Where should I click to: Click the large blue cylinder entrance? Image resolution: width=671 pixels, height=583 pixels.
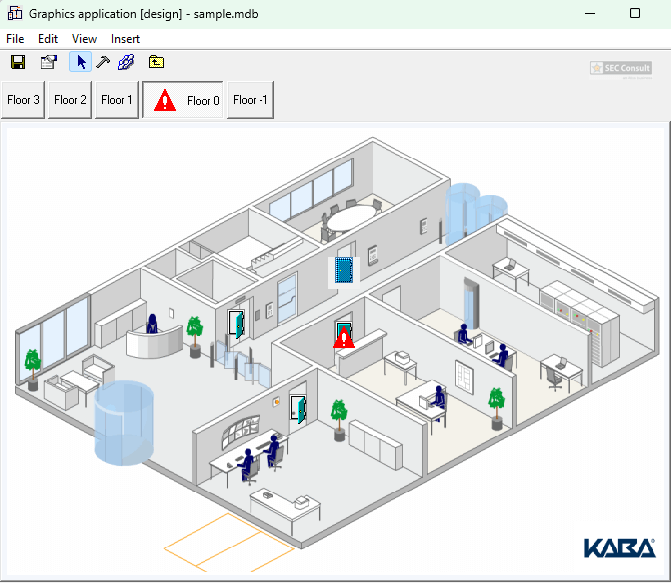click(122, 422)
